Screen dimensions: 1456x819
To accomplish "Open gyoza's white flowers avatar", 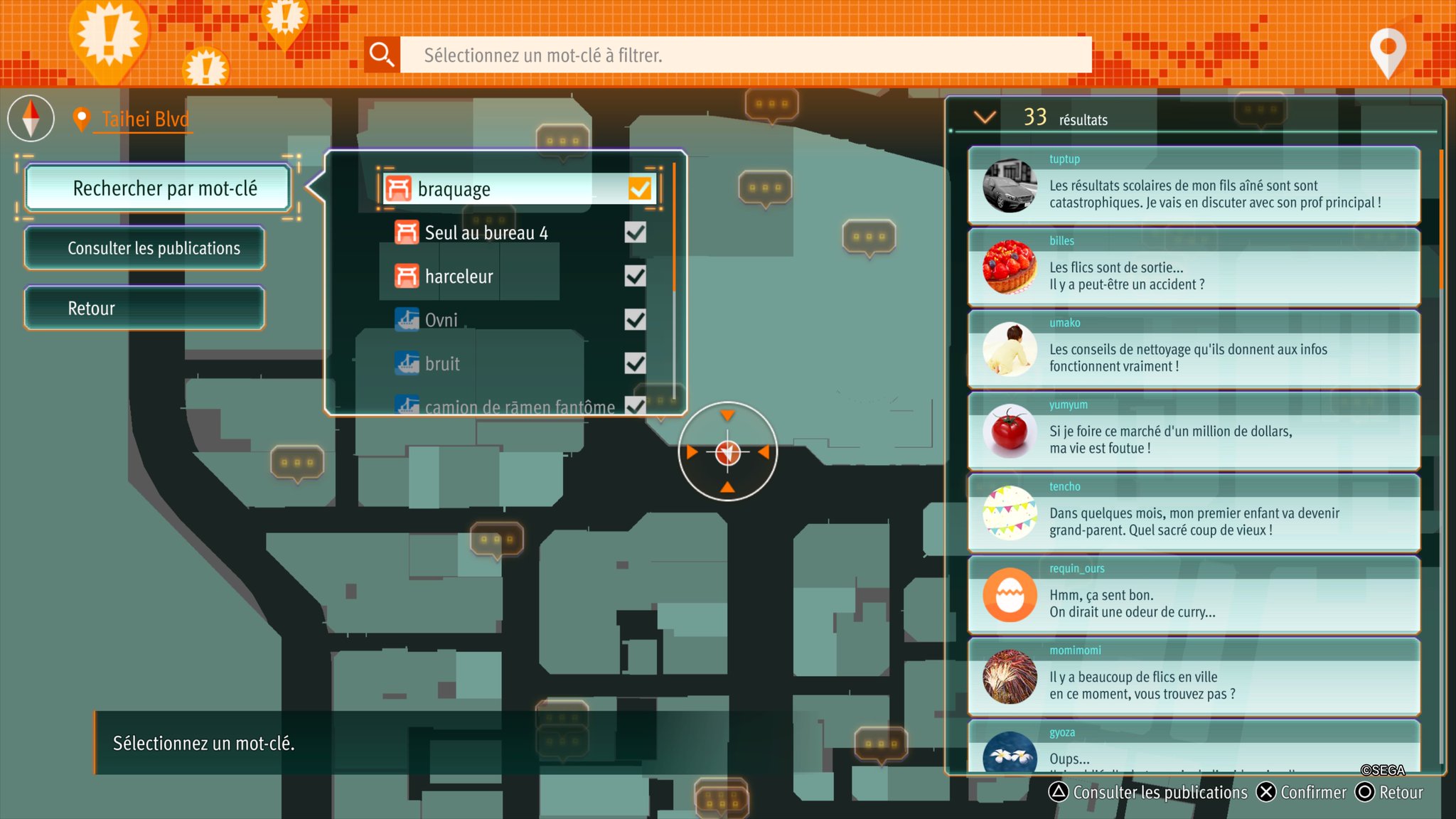I will pyautogui.click(x=1010, y=752).
